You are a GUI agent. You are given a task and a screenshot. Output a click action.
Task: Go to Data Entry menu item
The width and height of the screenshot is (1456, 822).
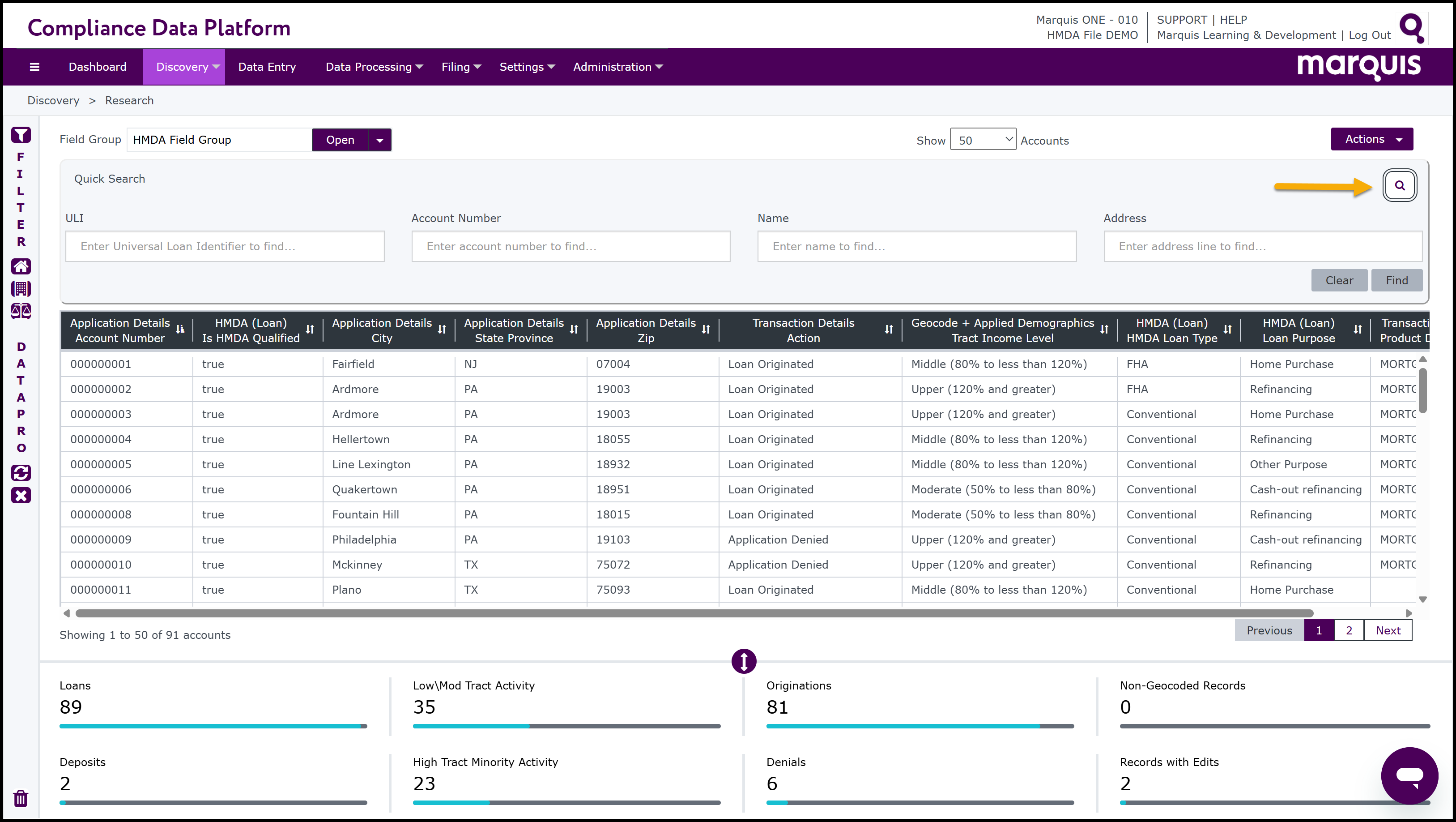267,67
